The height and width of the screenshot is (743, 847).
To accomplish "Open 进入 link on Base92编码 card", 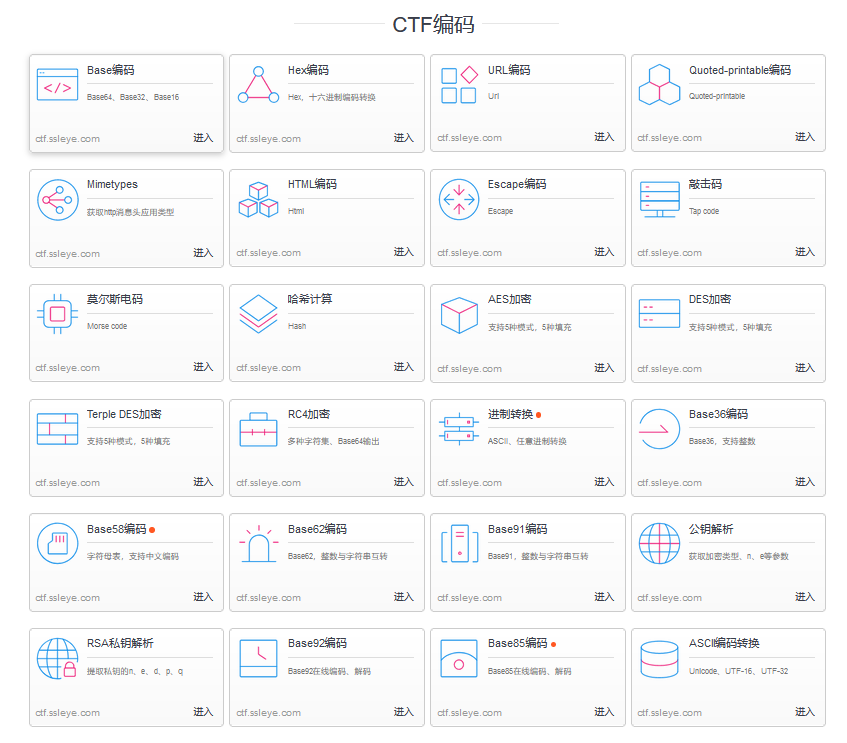I will [x=404, y=712].
